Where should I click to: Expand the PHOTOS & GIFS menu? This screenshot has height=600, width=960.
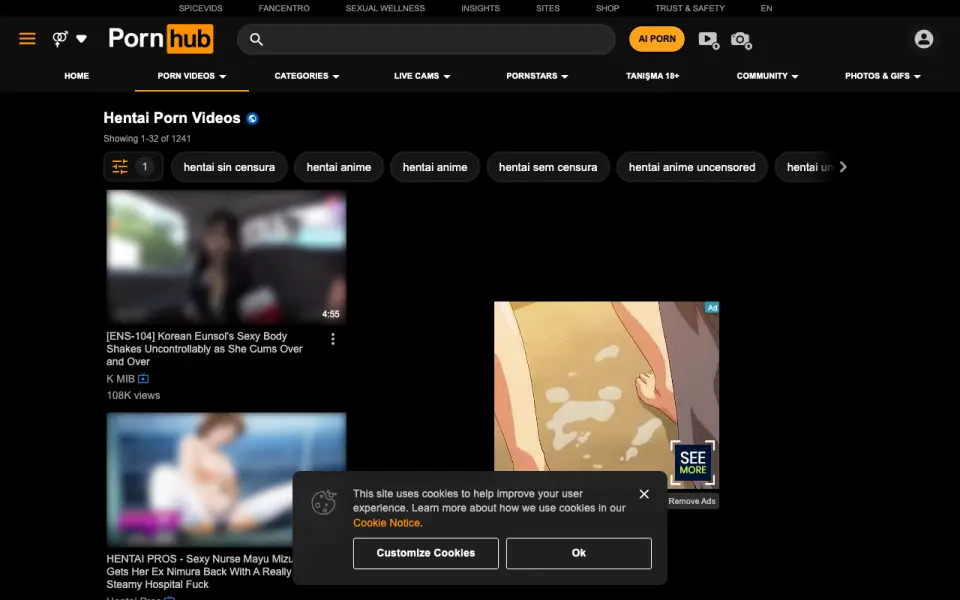click(882, 76)
